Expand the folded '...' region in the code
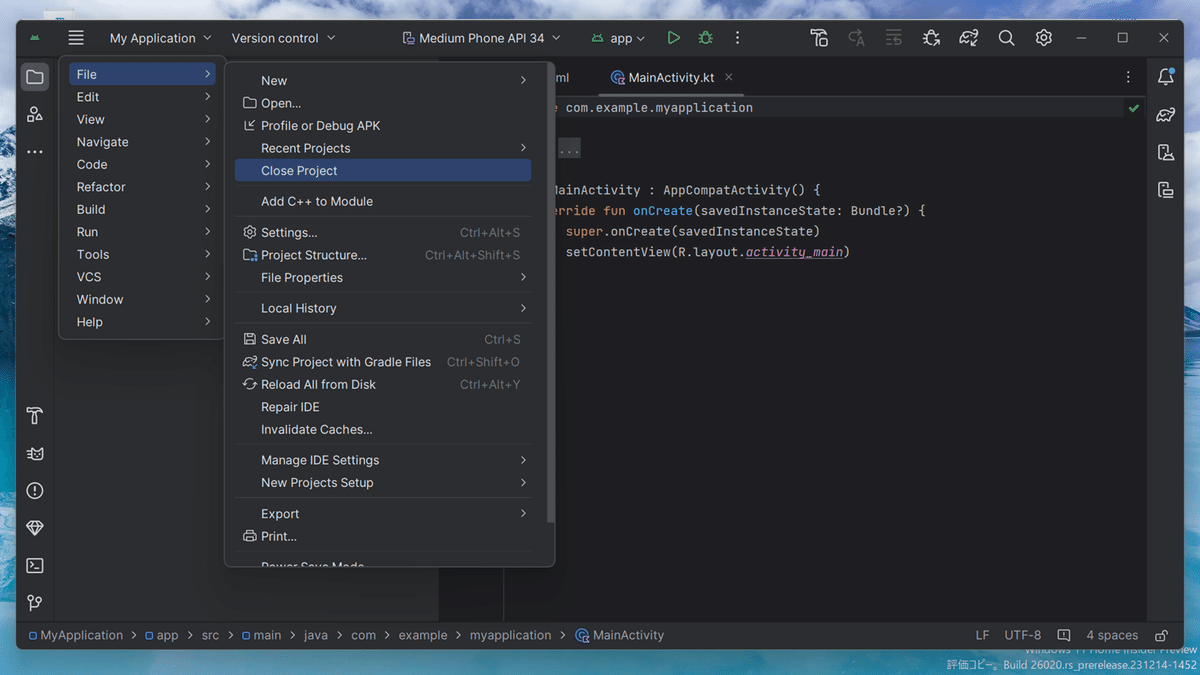This screenshot has width=1200, height=675. [x=568, y=150]
